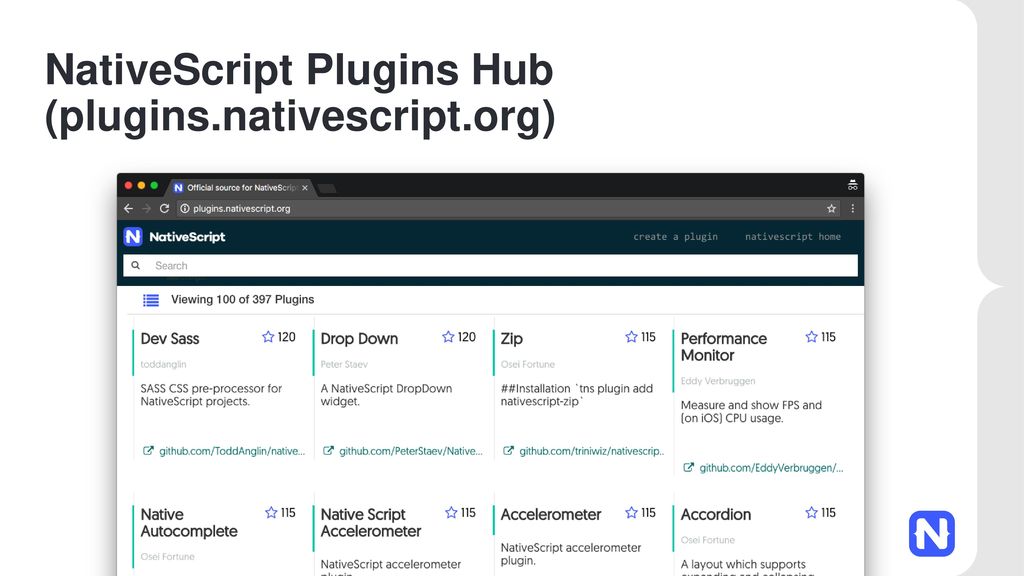Open Chrome three-dot menu
This screenshot has height=576, width=1024.
(x=853, y=209)
